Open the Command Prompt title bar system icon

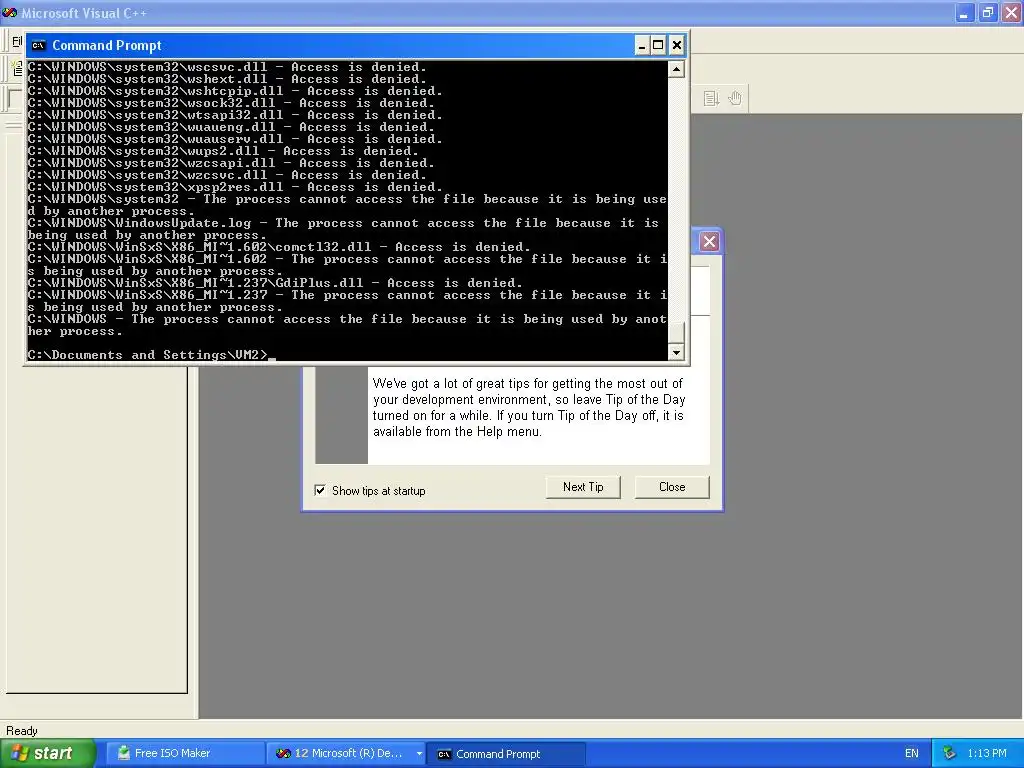(x=39, y=45)
